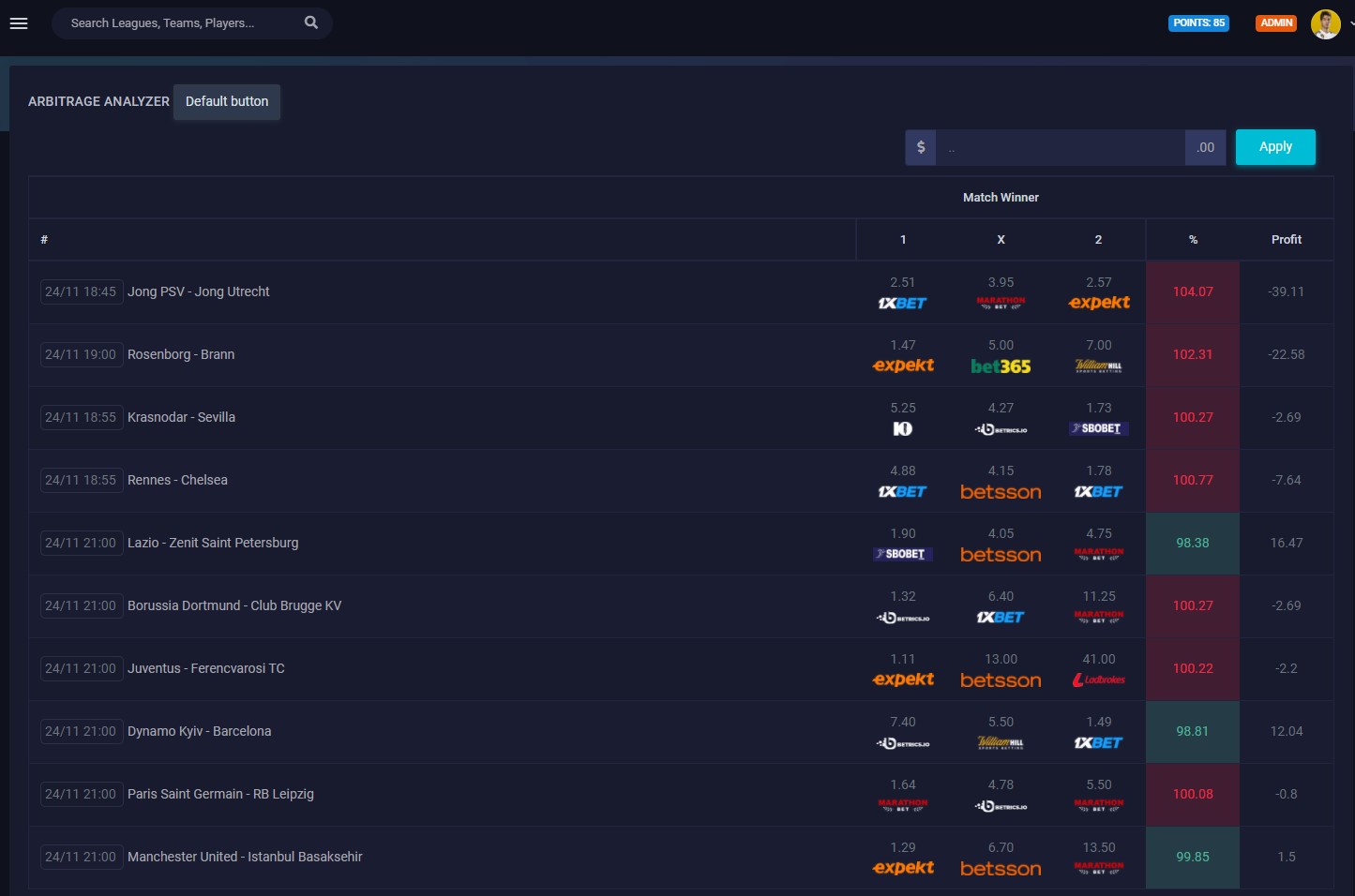
Task: Open the Lazio - Zenit Saint Petersburg match
Action: click(213, 543)
